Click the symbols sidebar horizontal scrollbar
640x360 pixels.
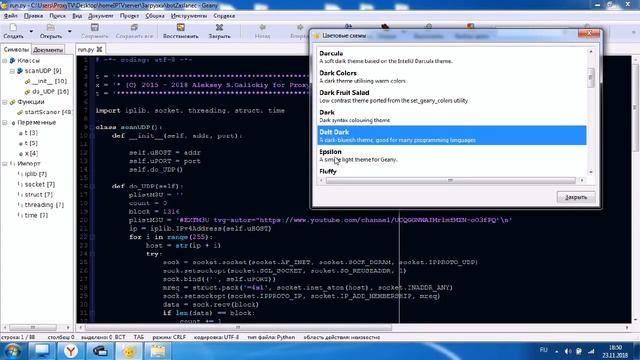pos(33,327)
